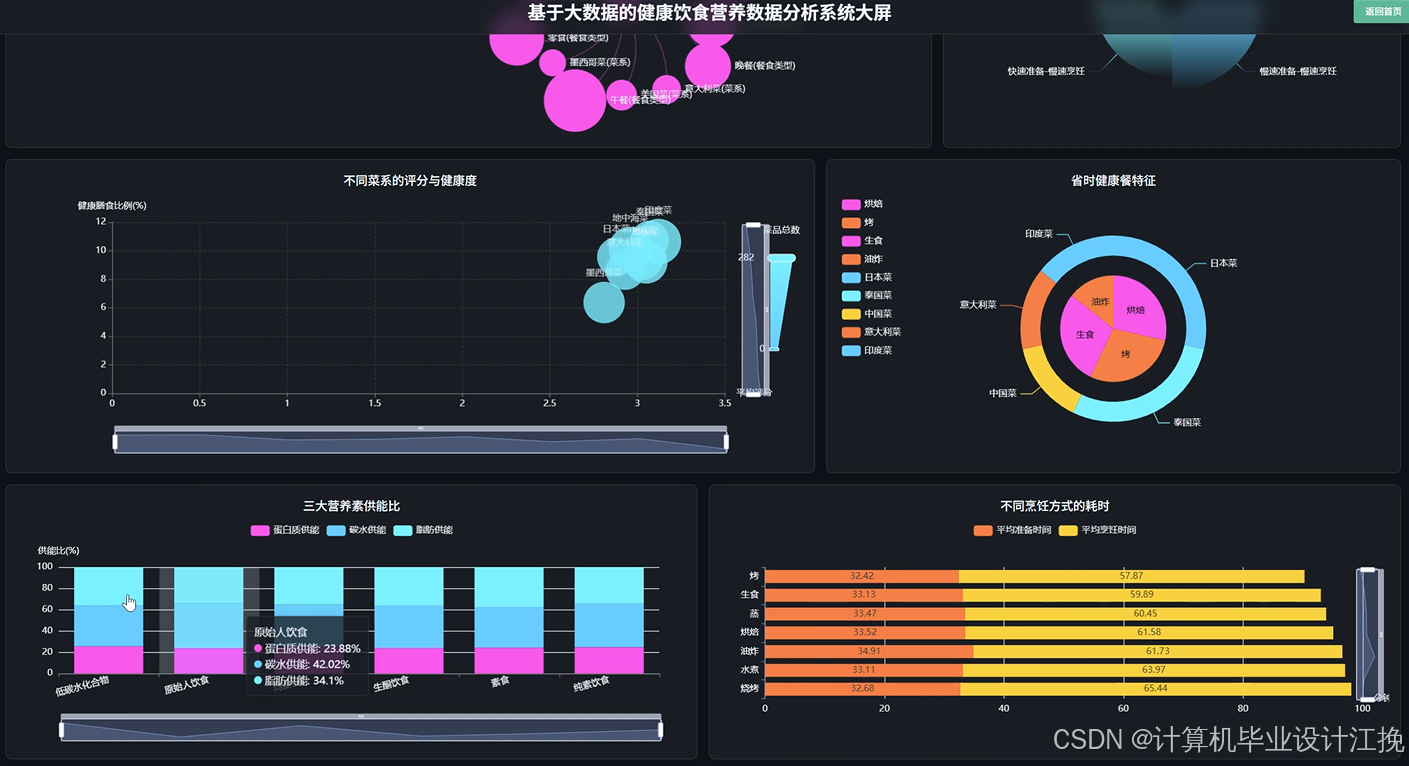Click the 晚餐(餐食类型) pink bubble
The image size is (1409, 766).
point(708,66)
